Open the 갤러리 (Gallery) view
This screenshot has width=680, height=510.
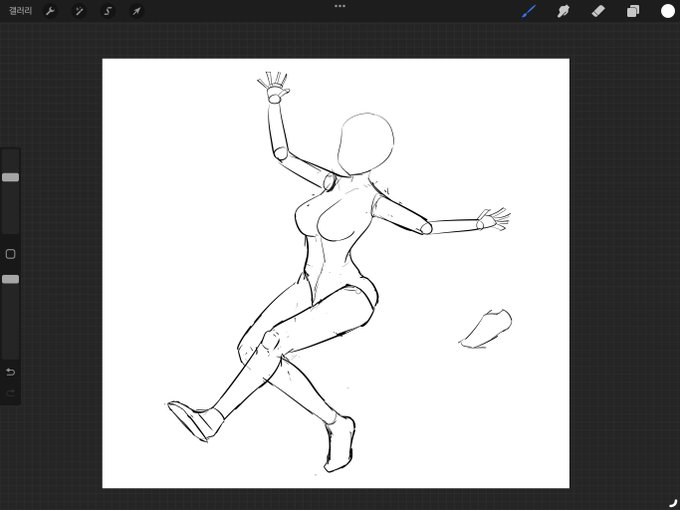coord(20,11)
